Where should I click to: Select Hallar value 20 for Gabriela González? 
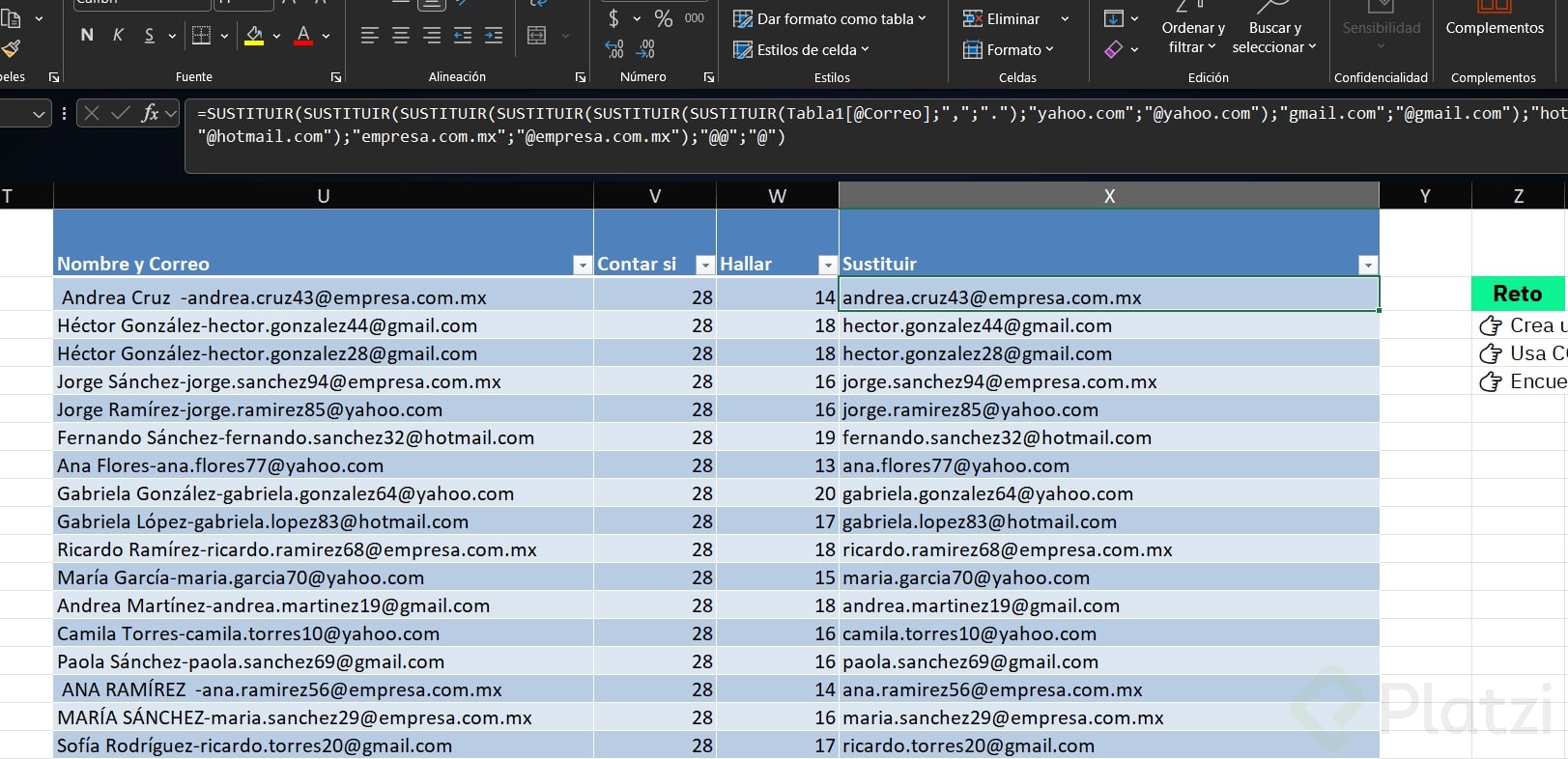click(x=778, y=493)
